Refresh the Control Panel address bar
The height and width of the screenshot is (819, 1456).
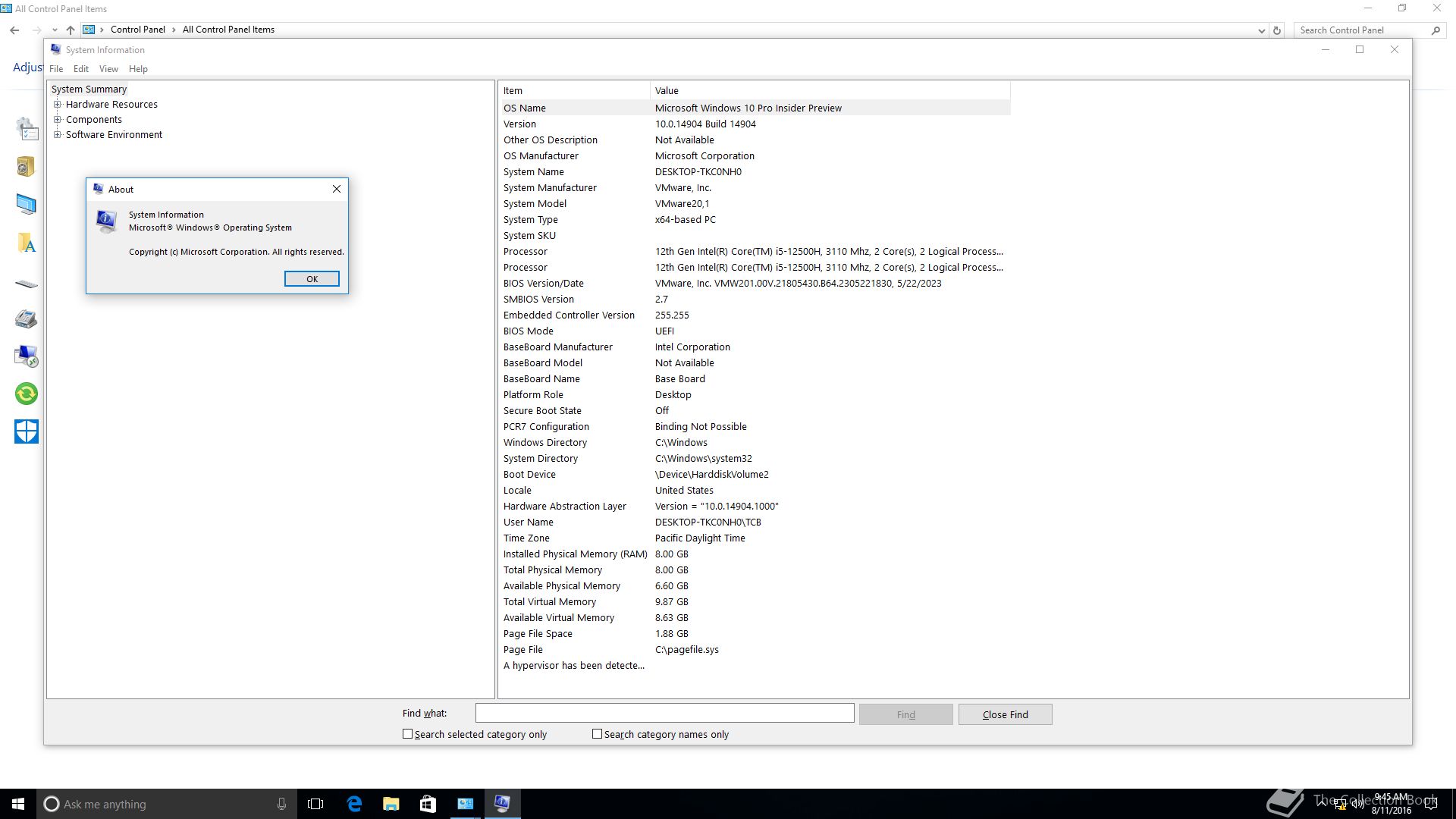[1277, 30]
